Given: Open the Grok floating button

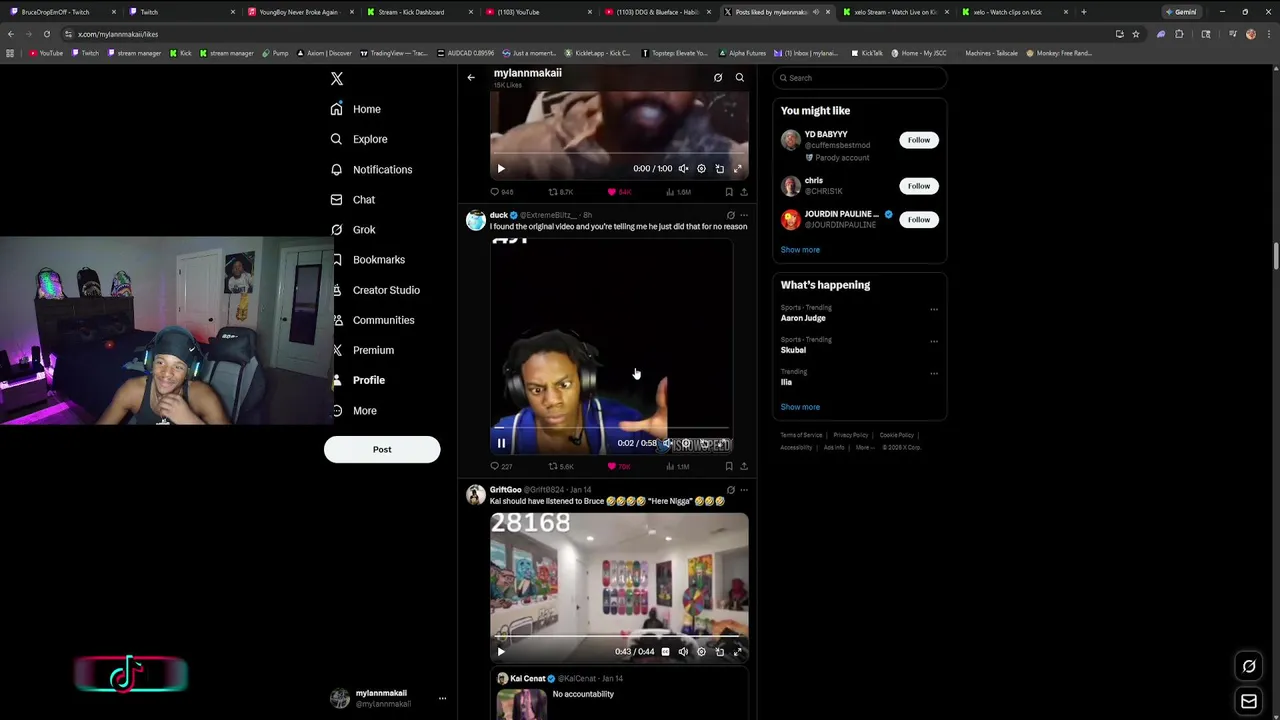Looking at the screenshot, I should click(1249, 666).
